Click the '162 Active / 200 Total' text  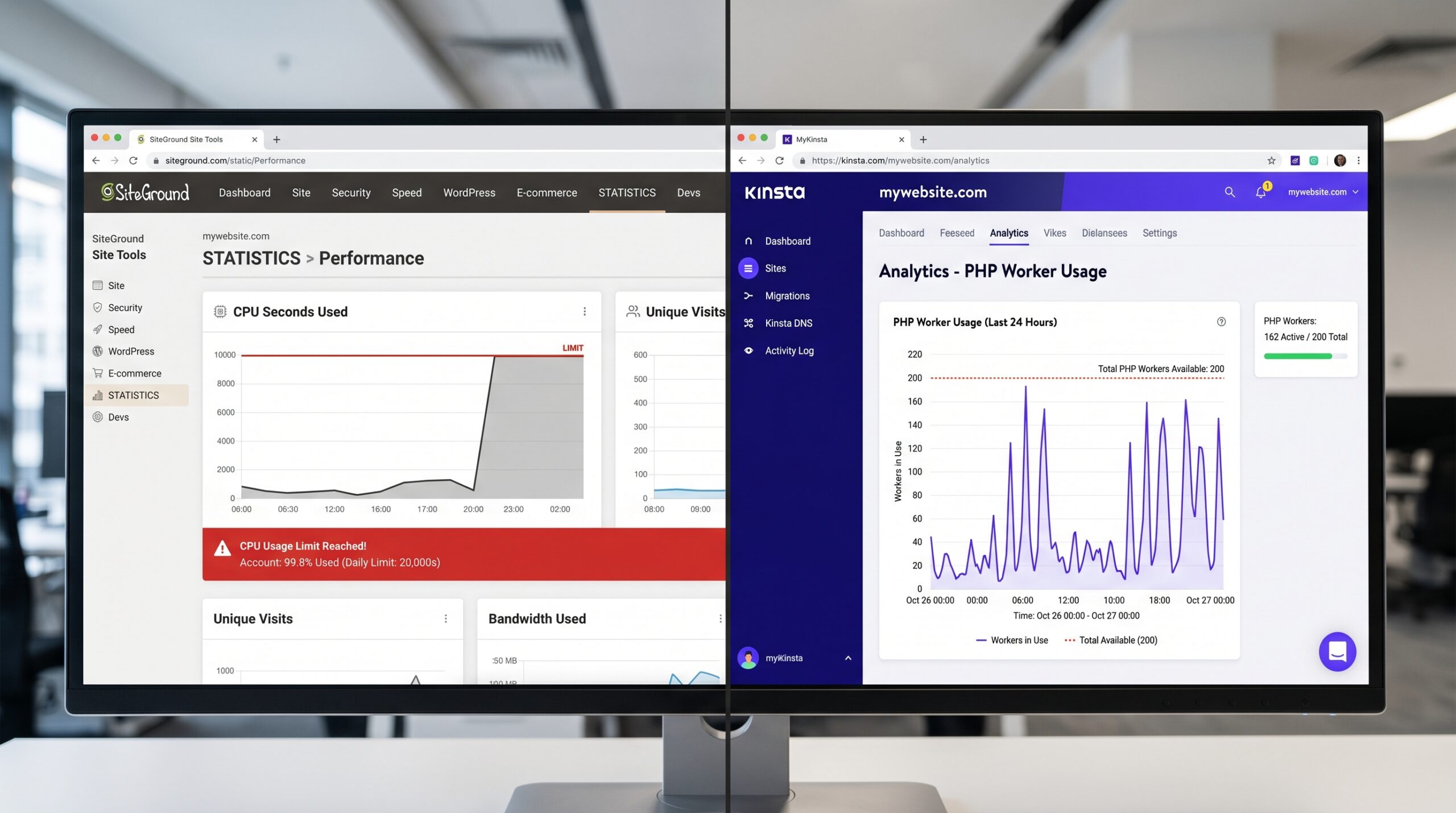[1305, 337]
